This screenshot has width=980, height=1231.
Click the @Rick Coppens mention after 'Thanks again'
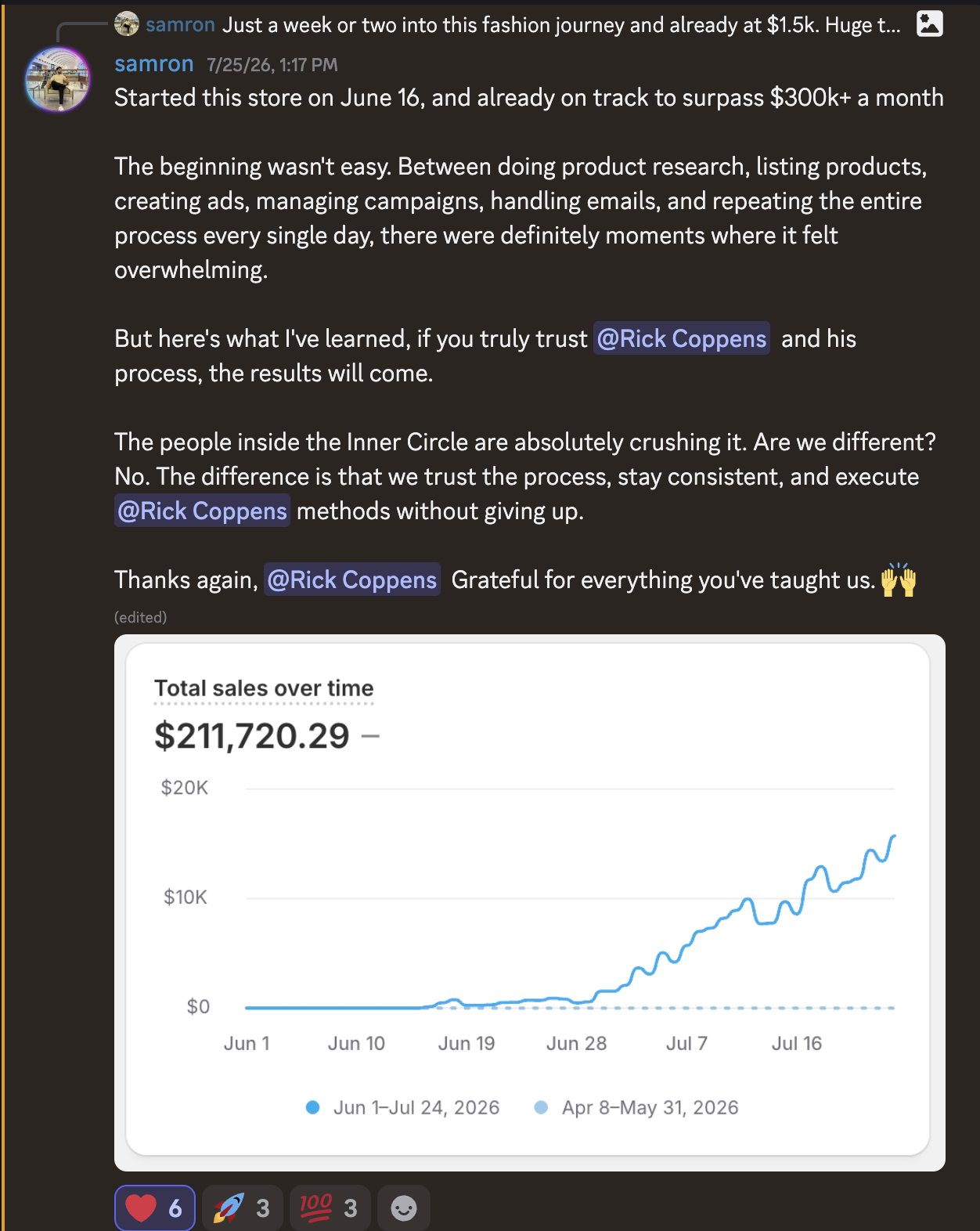[352, 579]
